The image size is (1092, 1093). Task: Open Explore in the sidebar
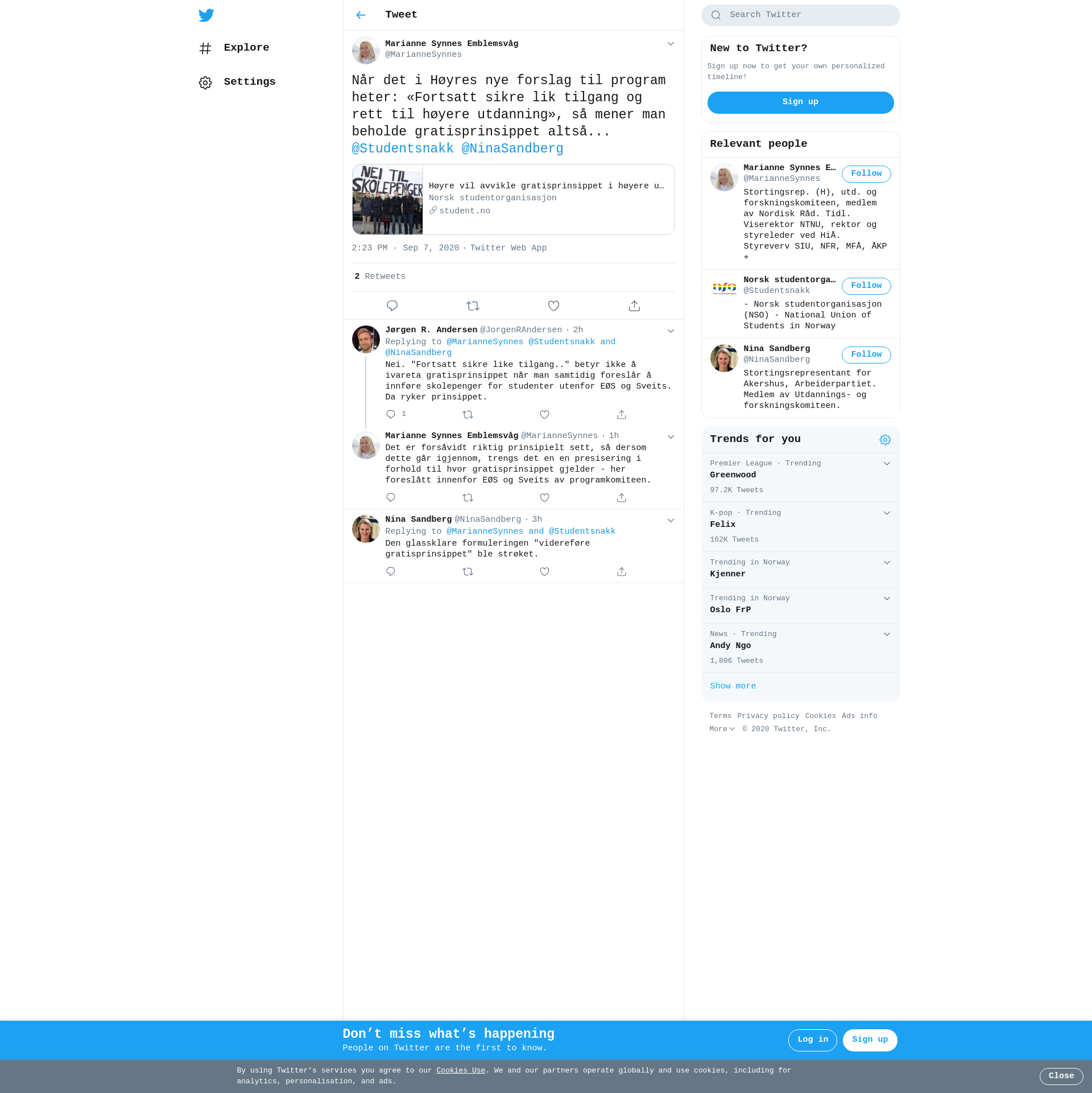246,48
